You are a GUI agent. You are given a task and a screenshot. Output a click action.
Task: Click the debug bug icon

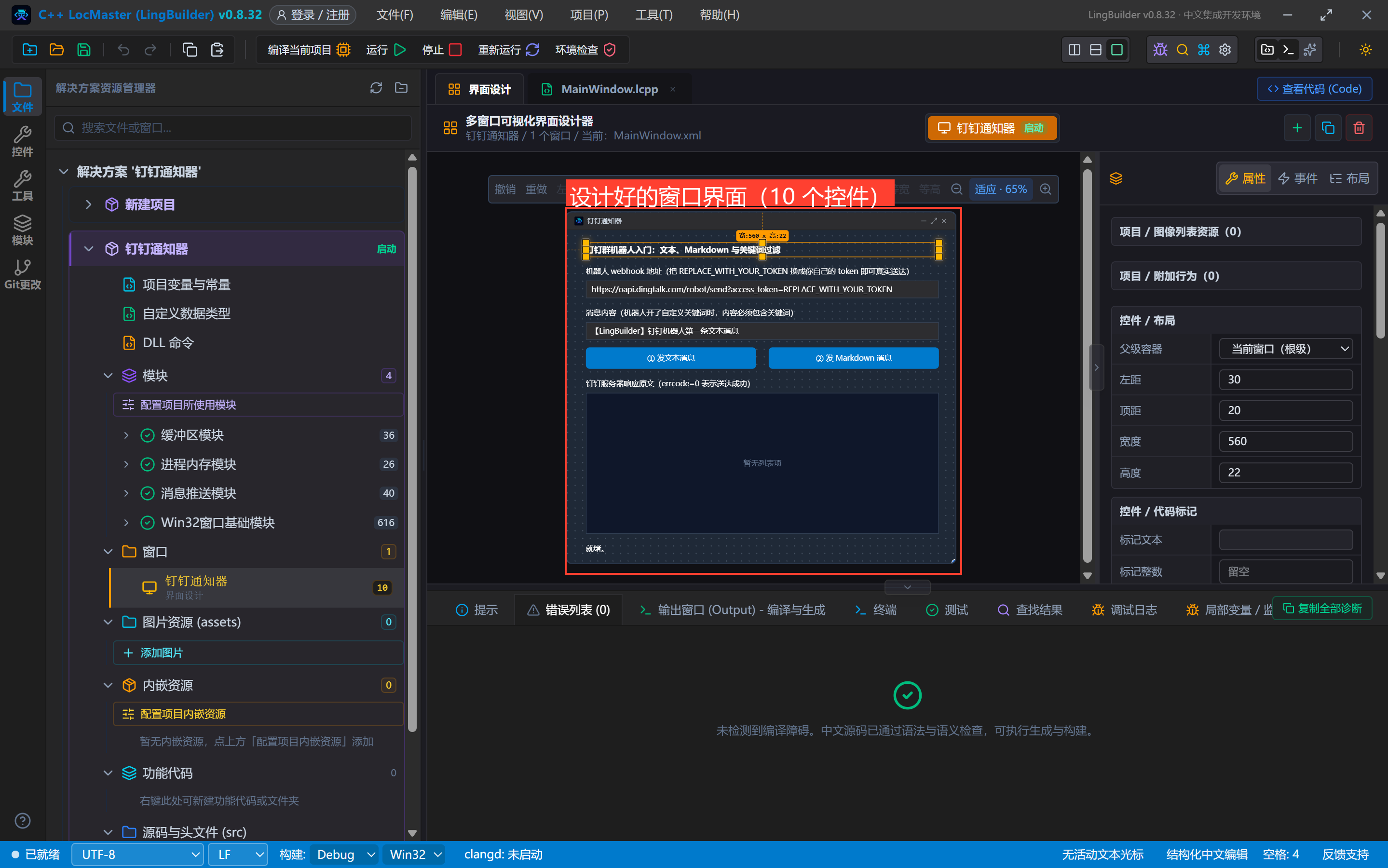(1160, 50)
